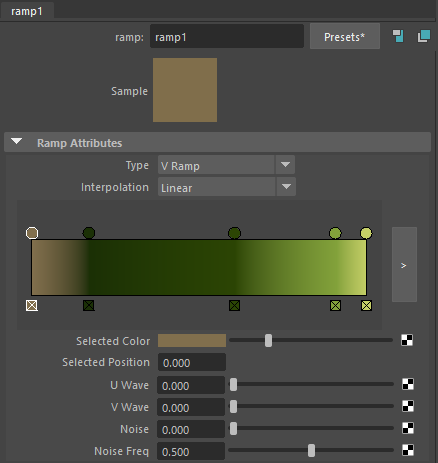Click the checker map icon for V Wave
The height and width of the screenshot is (463, 438).
[x=408, y=406]
